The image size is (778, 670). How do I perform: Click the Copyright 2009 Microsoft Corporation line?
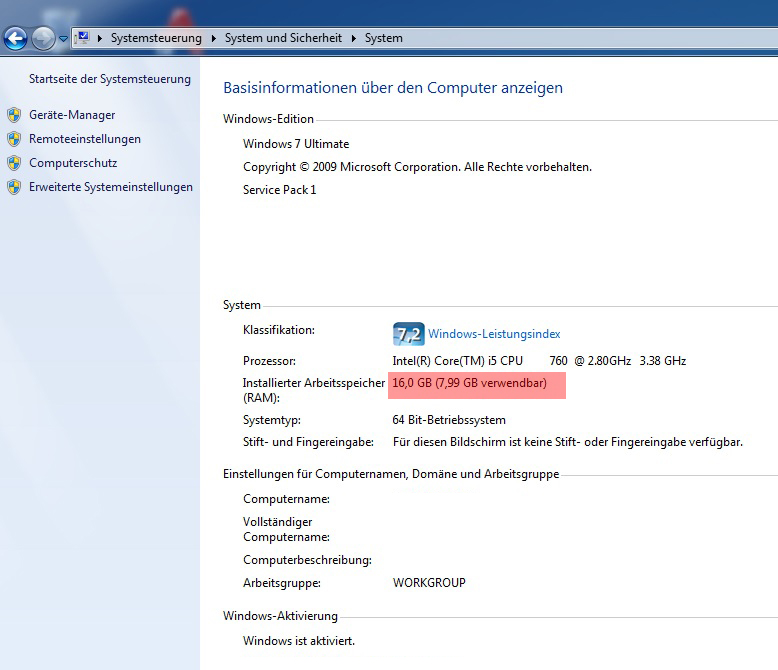pos(417,167)
